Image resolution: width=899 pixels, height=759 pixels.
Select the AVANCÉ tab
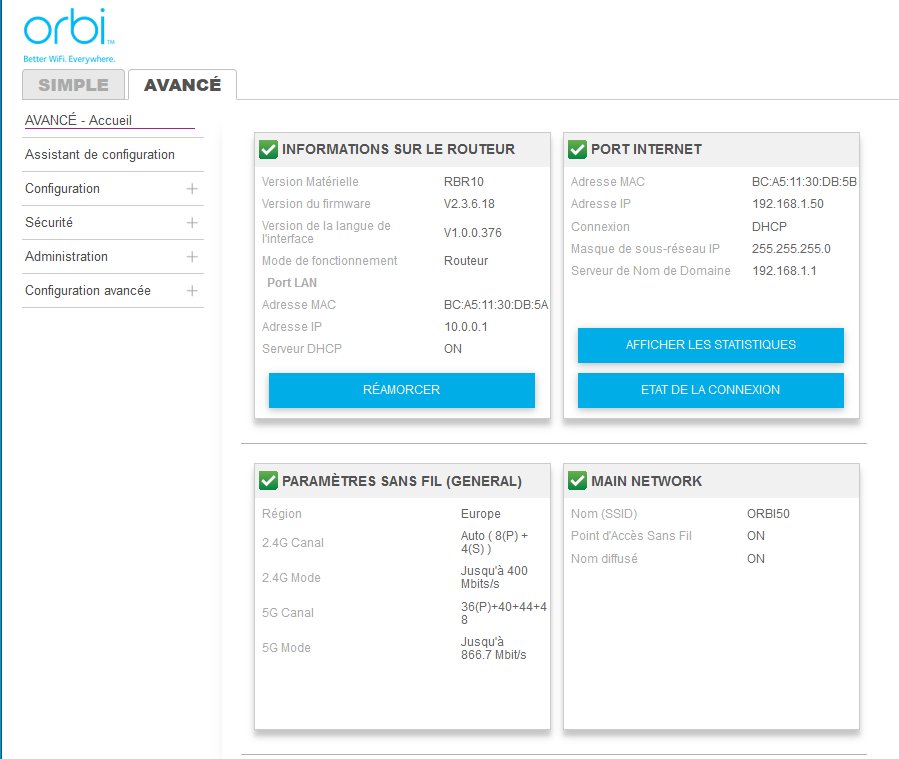182,85
